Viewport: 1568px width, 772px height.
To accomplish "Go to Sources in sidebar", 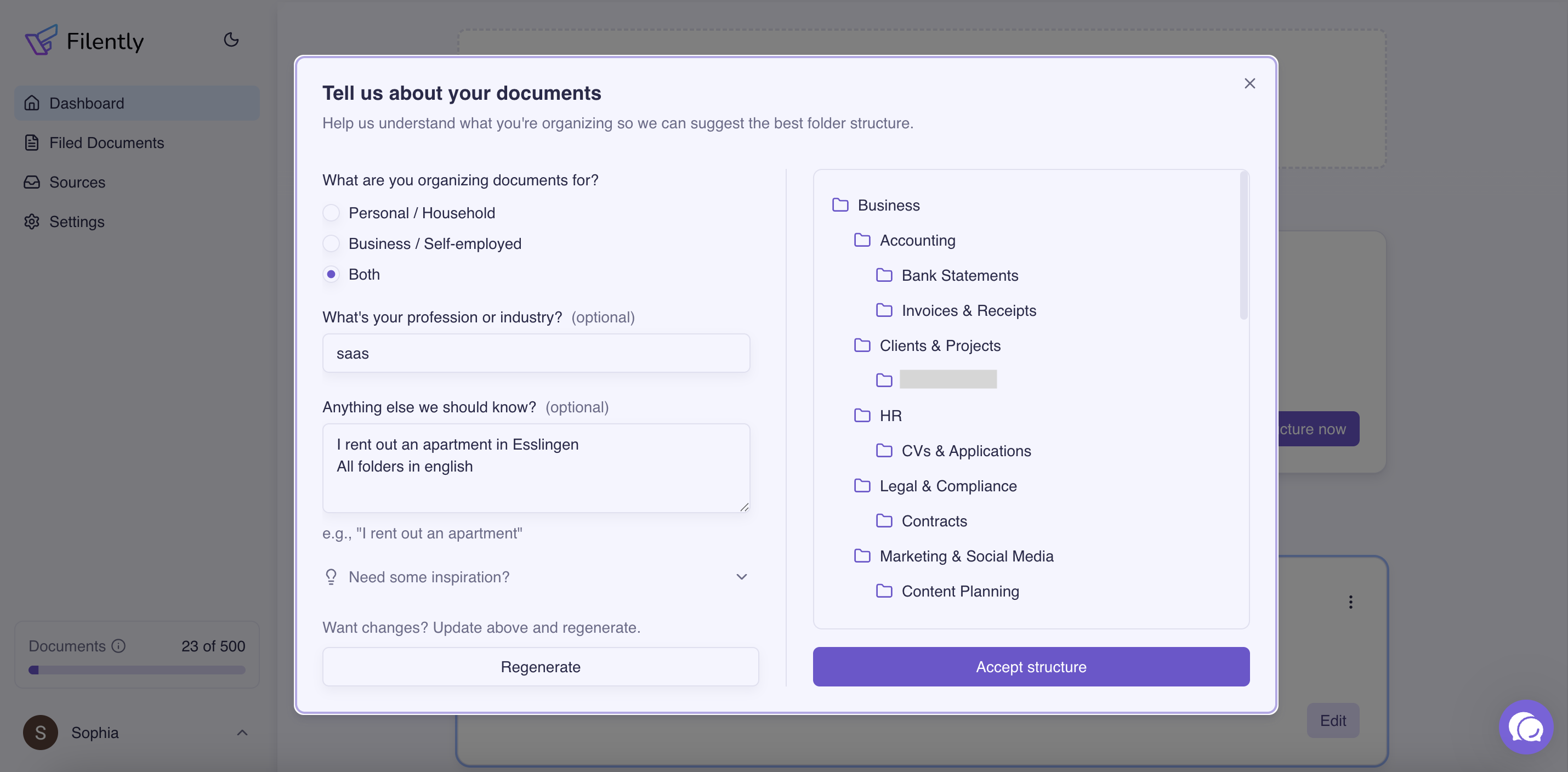I will pyautogui.click(x=77, y=182).
